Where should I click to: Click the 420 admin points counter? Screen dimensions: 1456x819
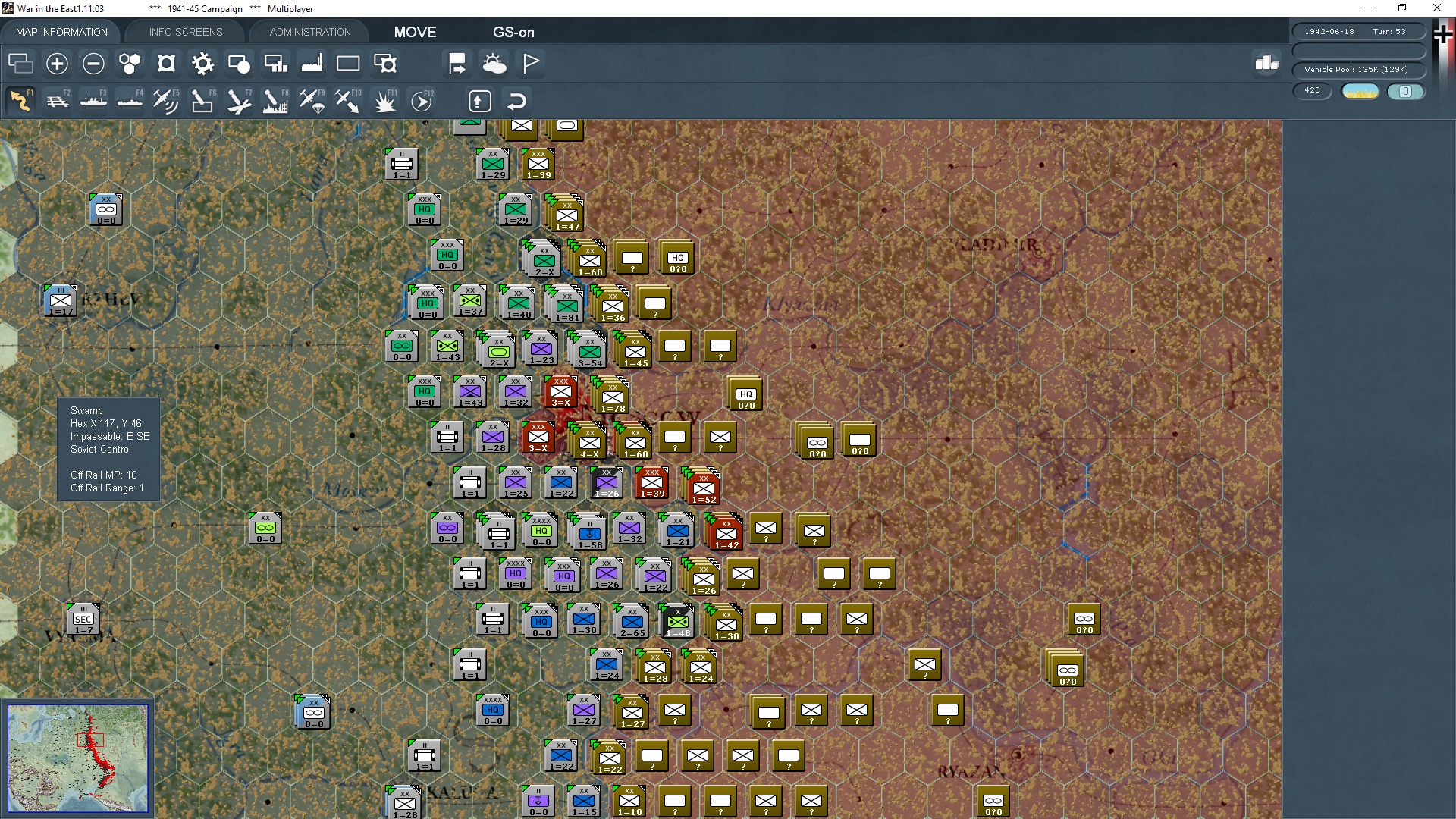point(1312,90)
